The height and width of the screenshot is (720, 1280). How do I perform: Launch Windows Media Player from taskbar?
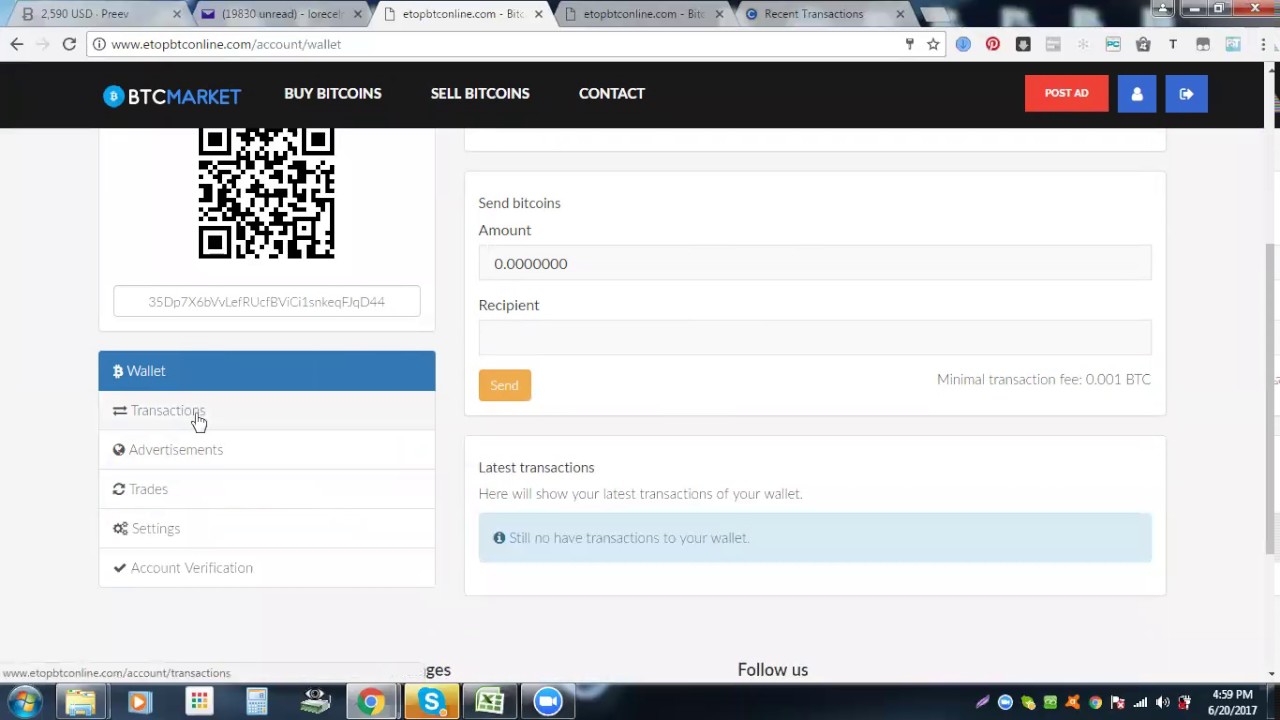coord(139,702)
